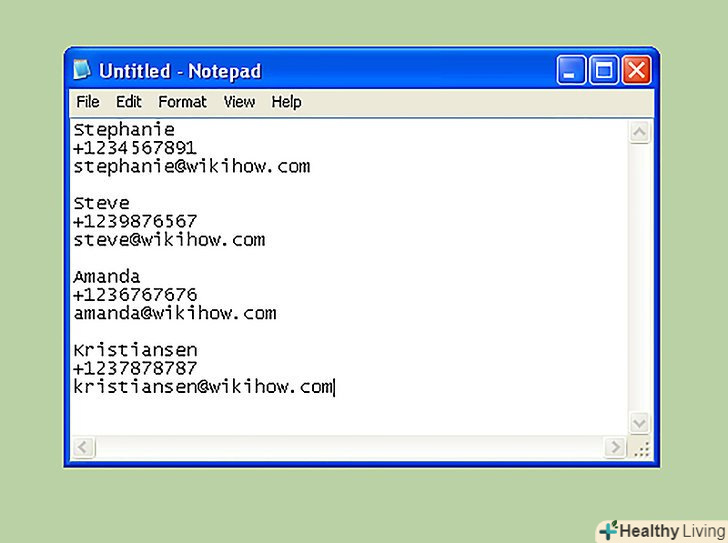The width and height of the screenshot is (728, 543).
Task: Click the horizontal scrollbar left arrow
Action: (84, 447)
